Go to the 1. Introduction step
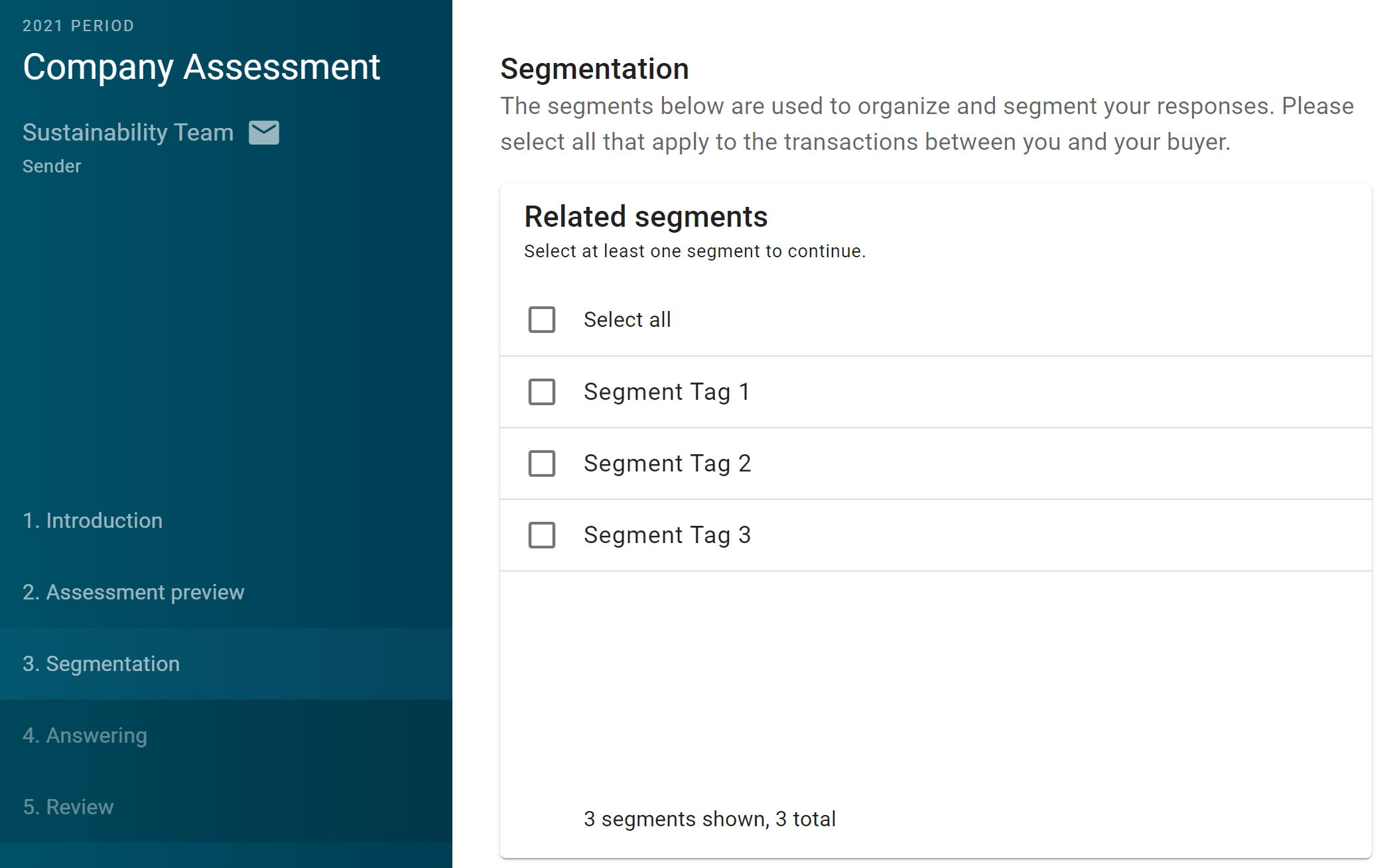The height and width of the screenshot is (868, 1391). [226, 521]
